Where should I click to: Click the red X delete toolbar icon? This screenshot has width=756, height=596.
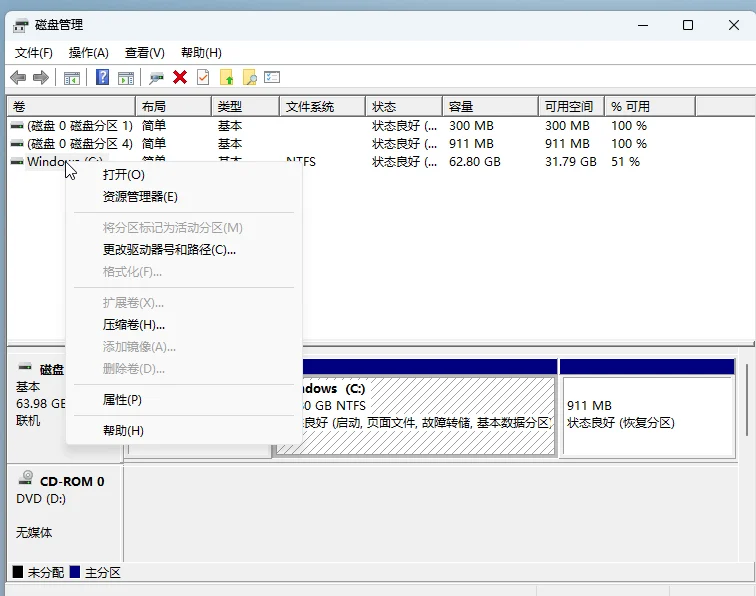tap(180, 77)
